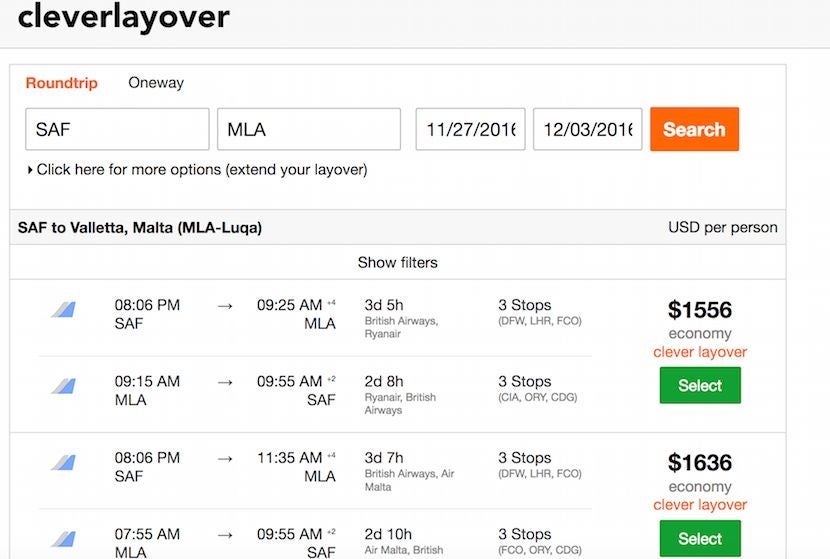Click 'clever layover' link under $1556

(699, 352)
